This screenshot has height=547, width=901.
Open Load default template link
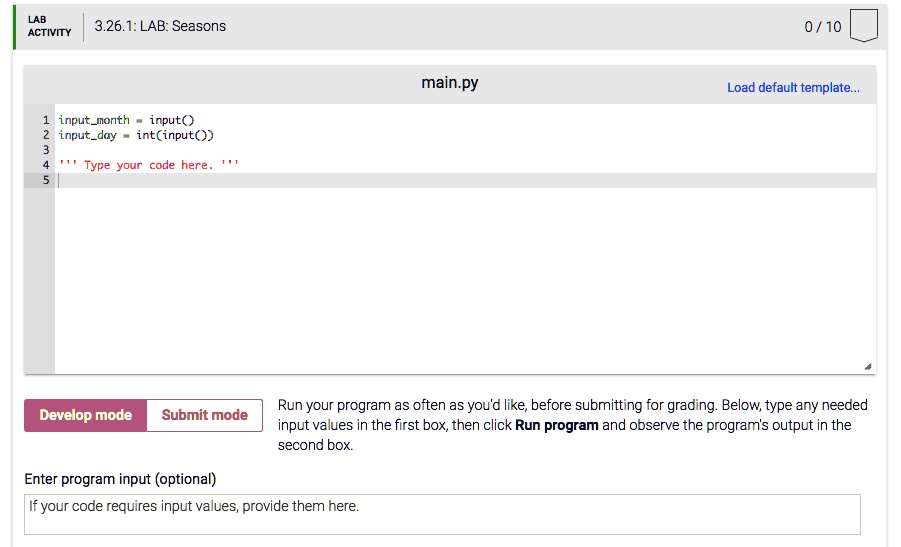(793, 87)
